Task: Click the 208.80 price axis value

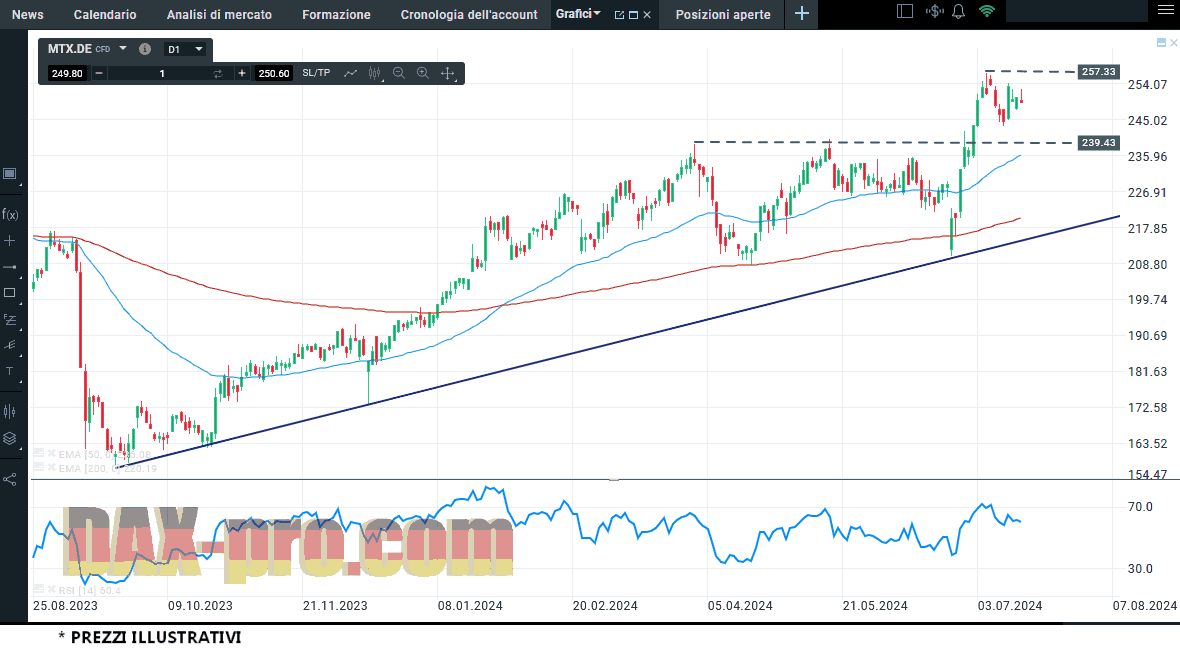Action: [x=1148, y=265]
